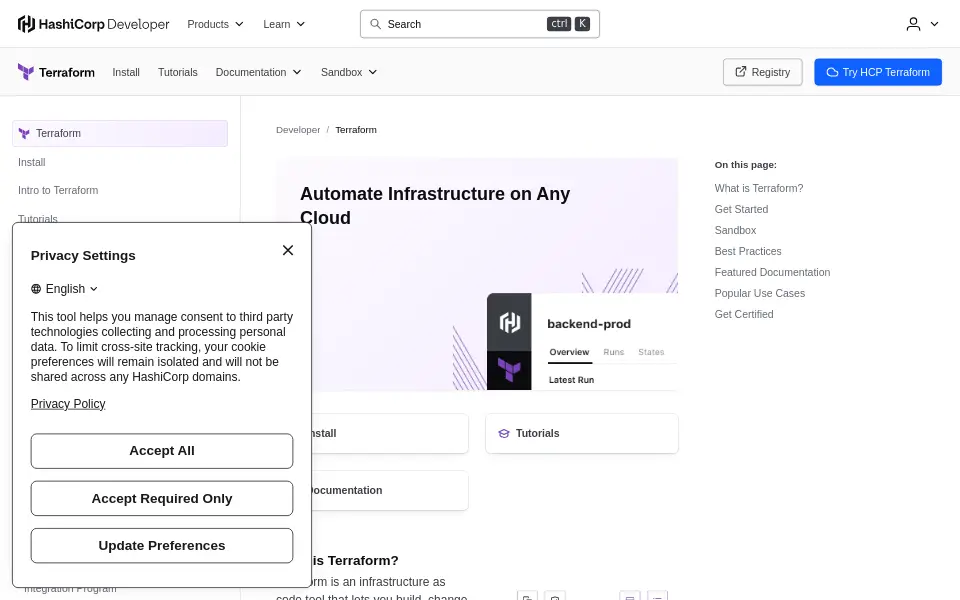Open the Learn dropdown menu
Screen dimensions: 960x600
click(284, 24)
